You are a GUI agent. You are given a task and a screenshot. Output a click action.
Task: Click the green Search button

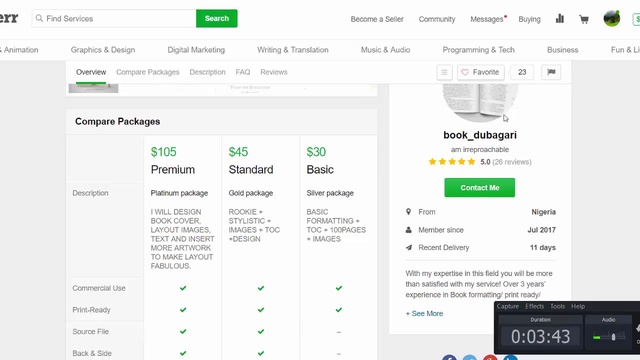coord(217,18)
